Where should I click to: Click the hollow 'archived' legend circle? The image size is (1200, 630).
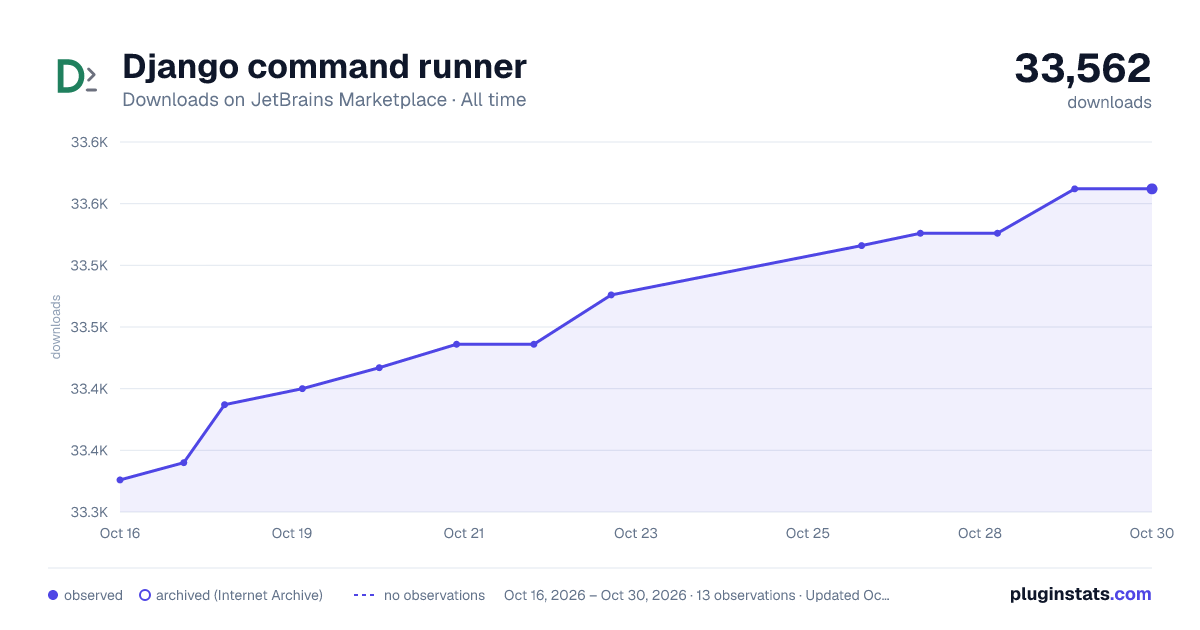[x=145, y=595]
